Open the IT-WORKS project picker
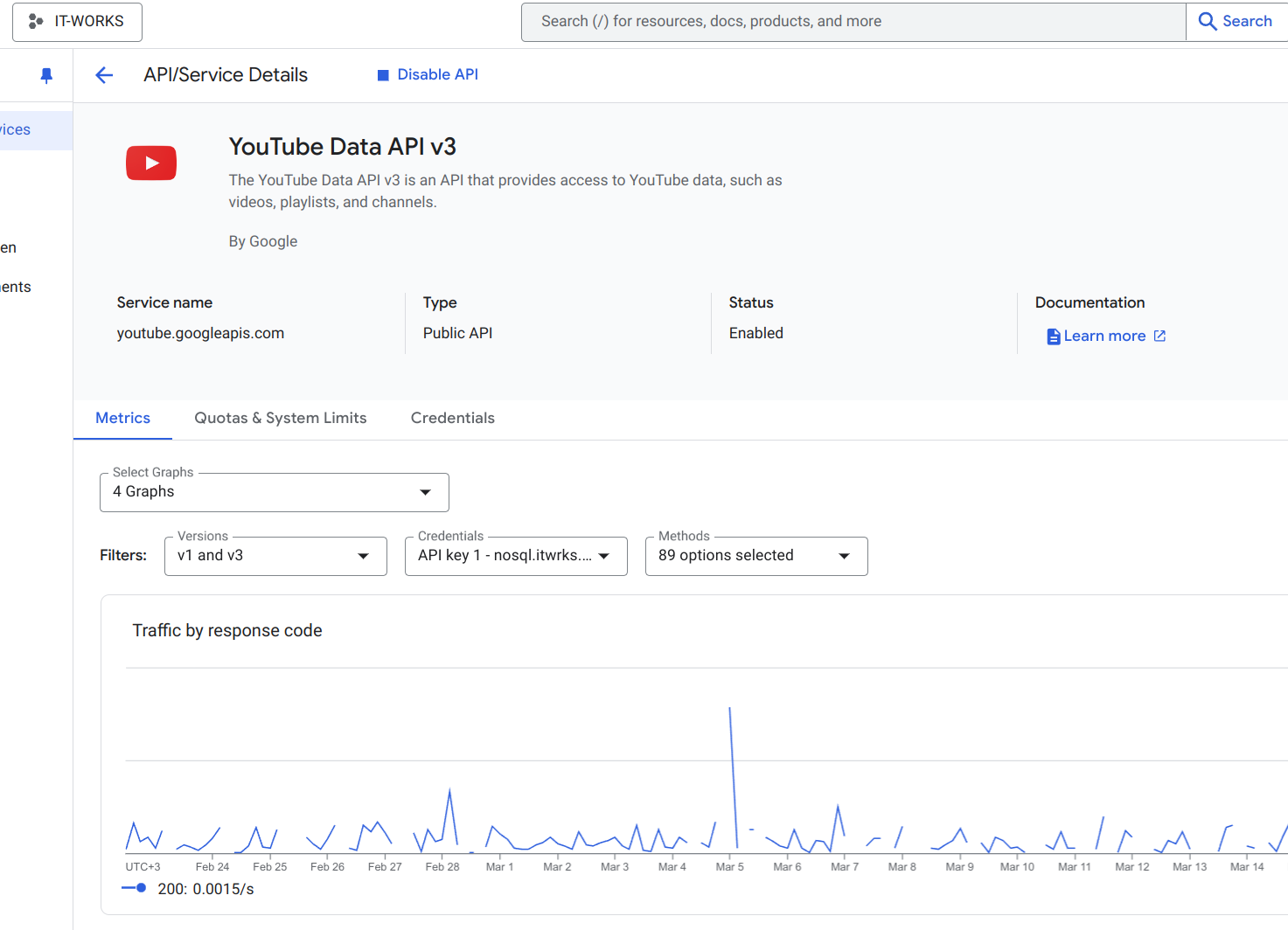 pyautogui.click(x=77, y=22)
